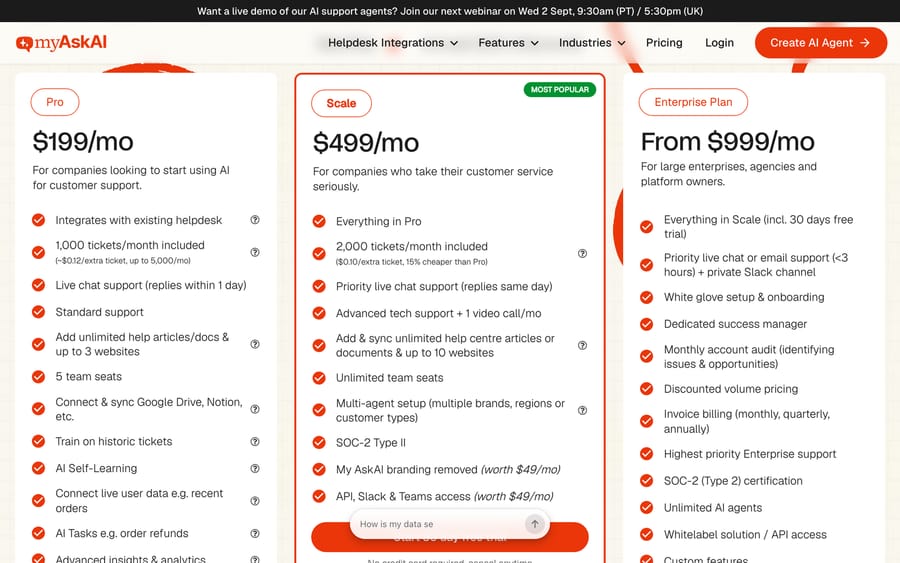
Task: Expand the Helpdesk Integrations dropdown
Action: [393, 42]
